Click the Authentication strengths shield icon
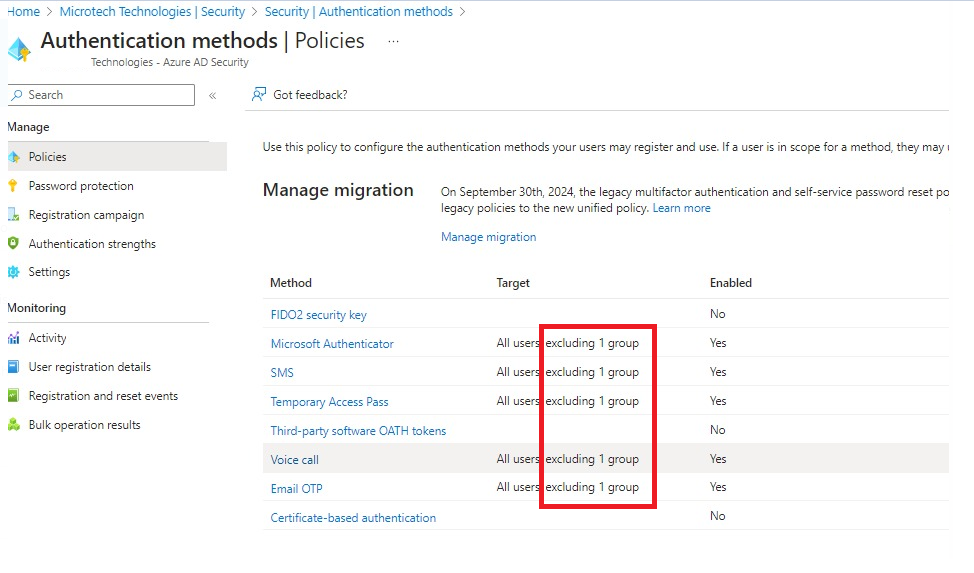974x573 pixels. click(13, 244)
